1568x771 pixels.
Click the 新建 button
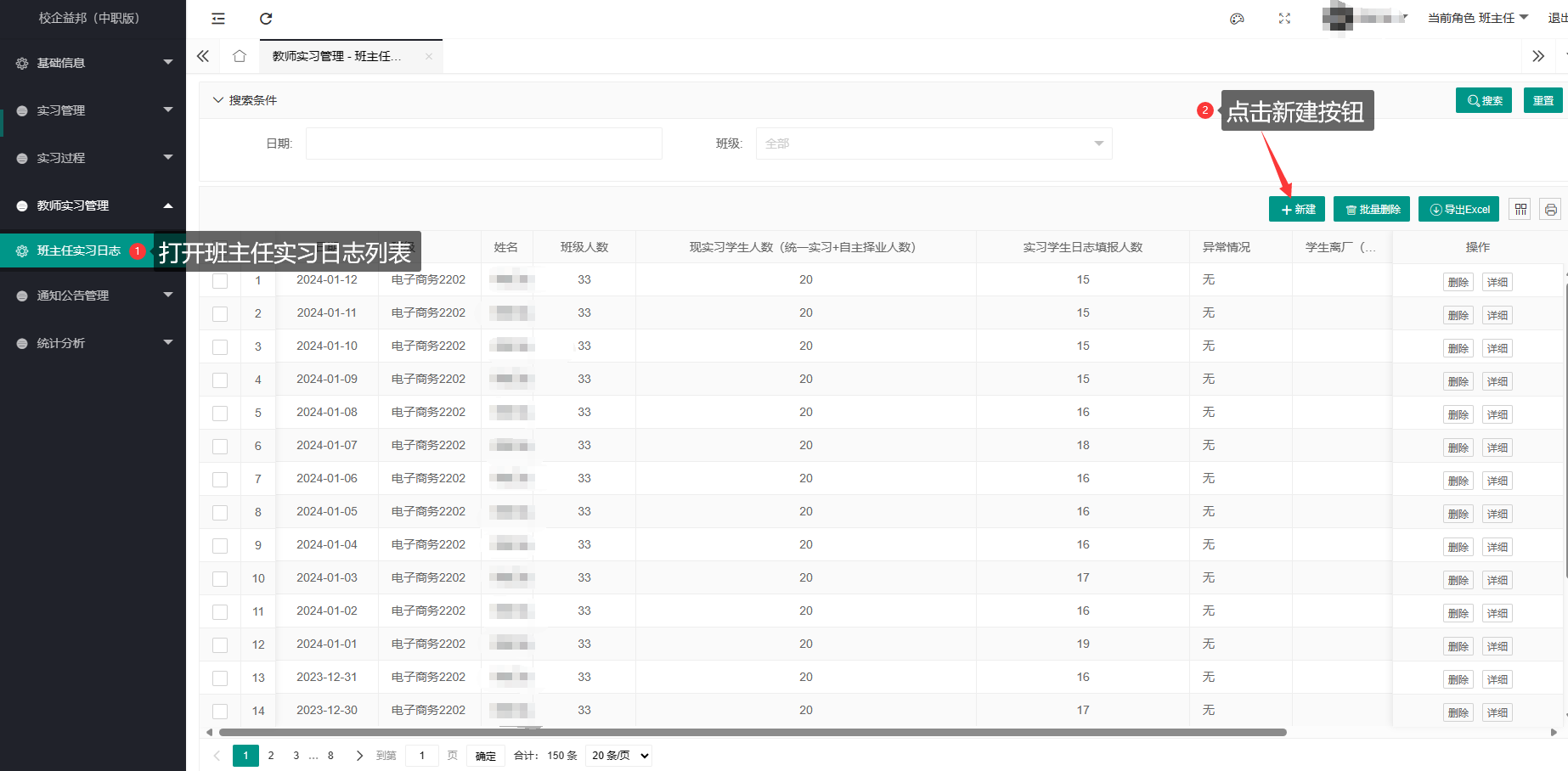(x=1297, y=209)
